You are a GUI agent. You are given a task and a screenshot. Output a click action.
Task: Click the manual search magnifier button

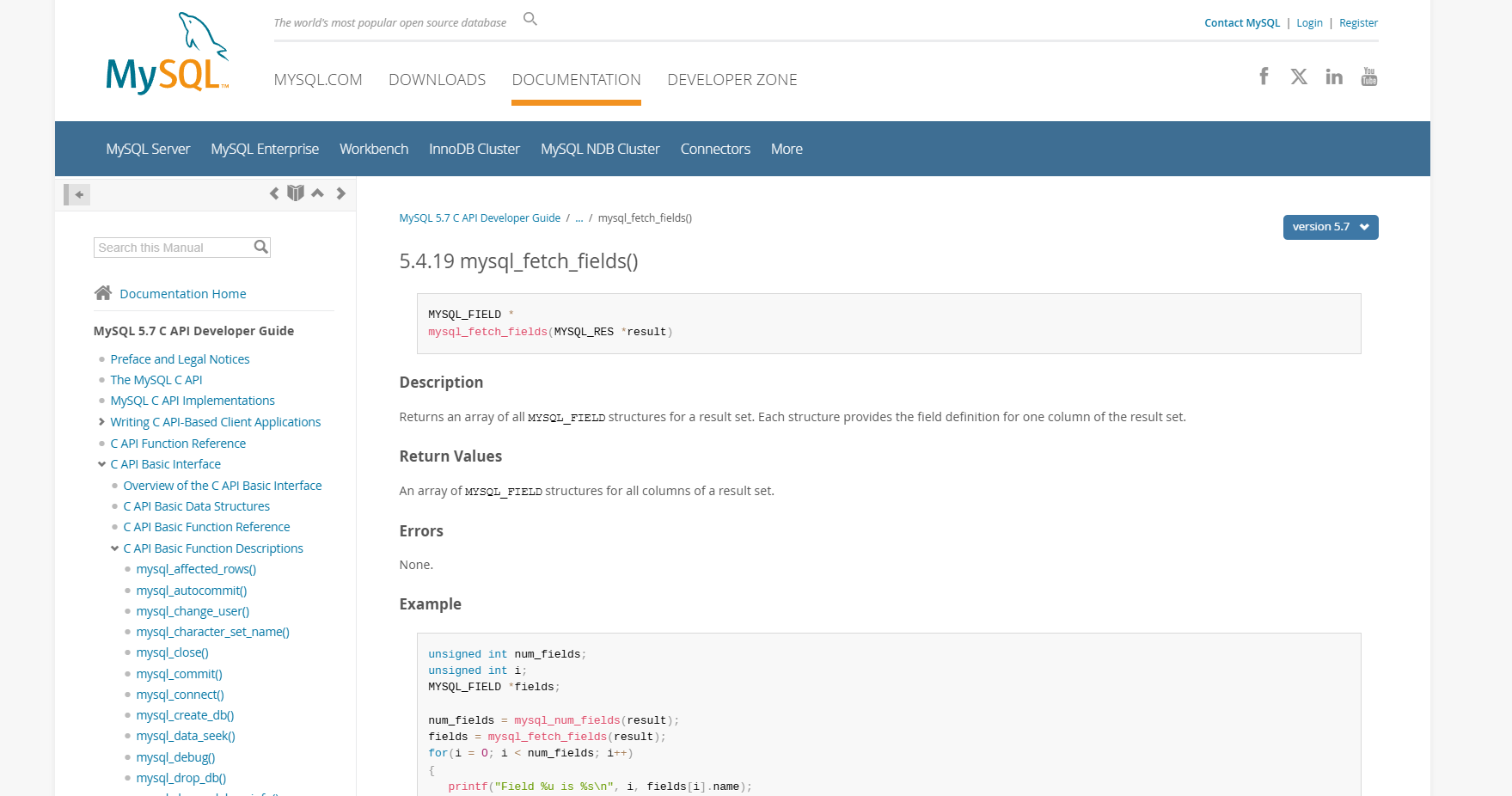261,248
